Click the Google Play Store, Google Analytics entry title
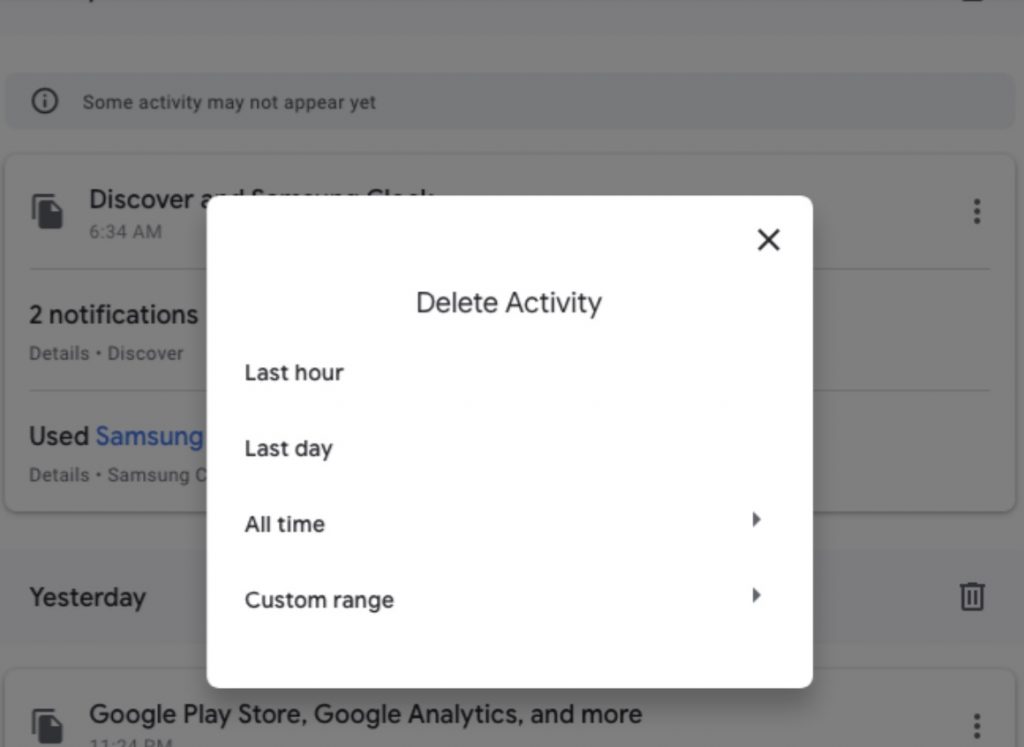The height and width of the screenshot is (747, 1024). pos(365,714)
